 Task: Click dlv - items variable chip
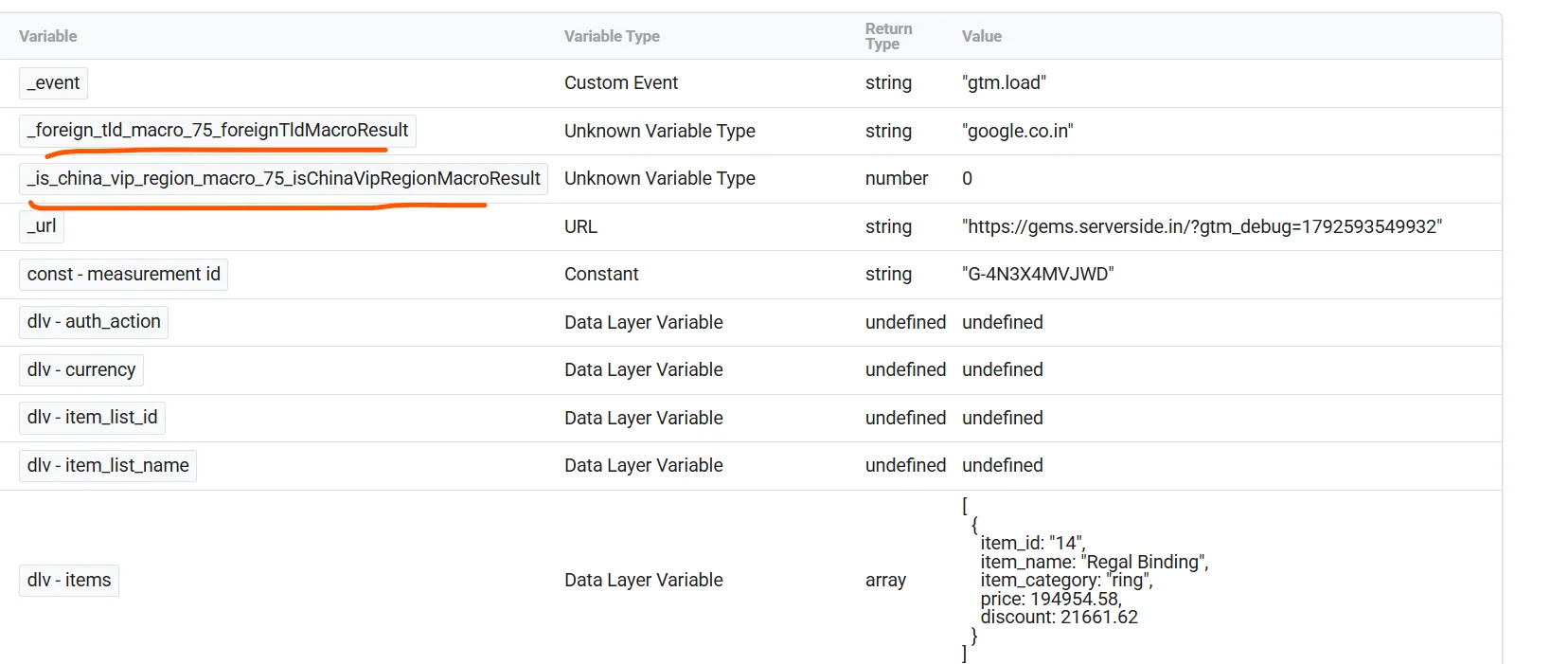point(69,581)
